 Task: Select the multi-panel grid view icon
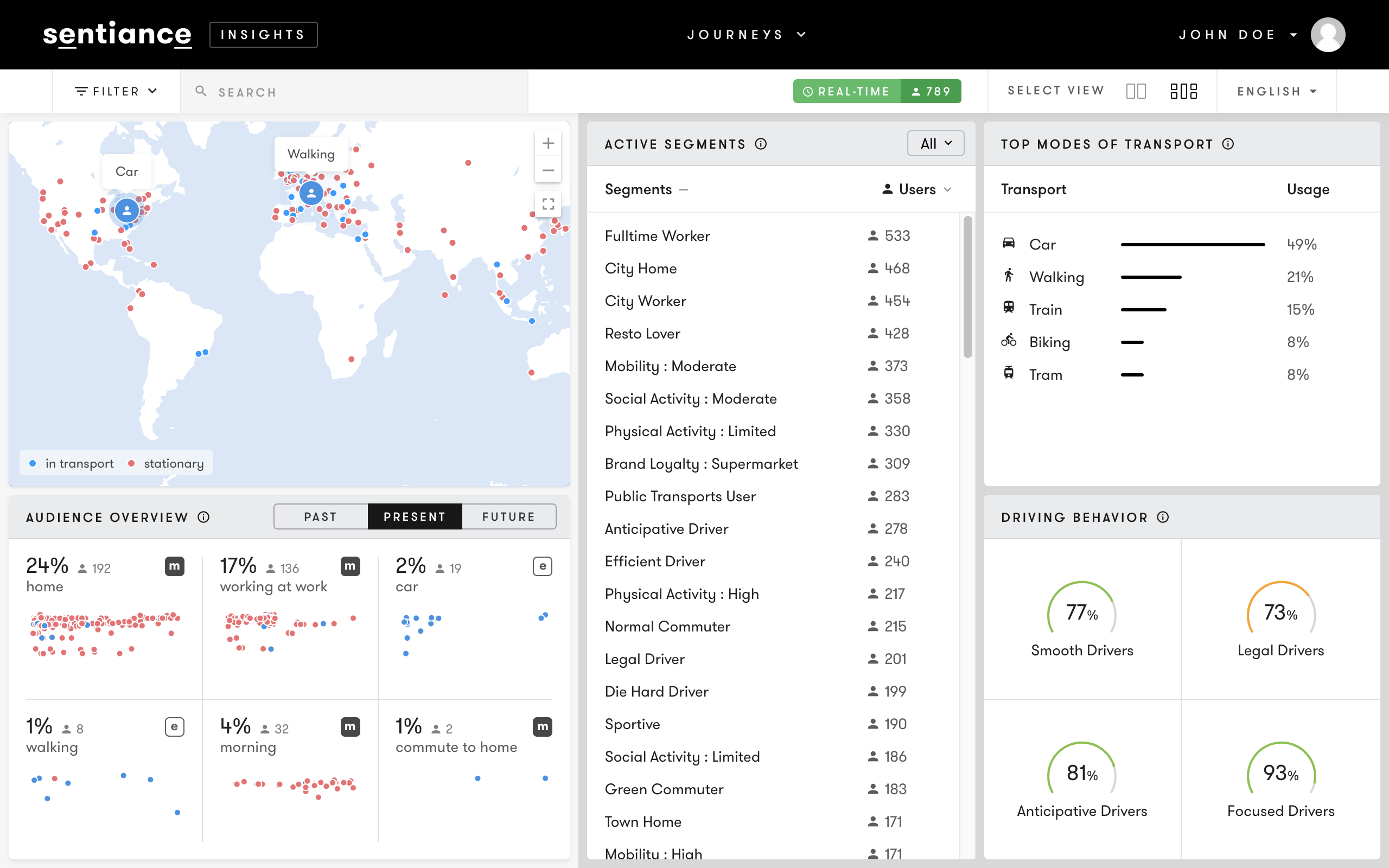coord(1183,91)
